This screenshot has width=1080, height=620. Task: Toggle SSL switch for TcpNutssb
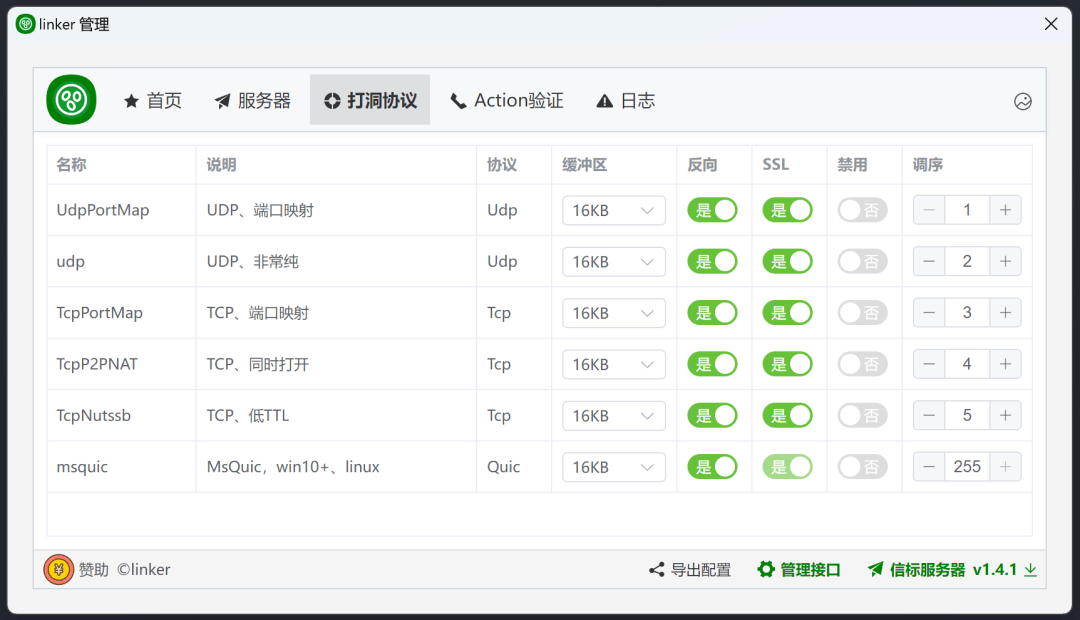(787, 415)
